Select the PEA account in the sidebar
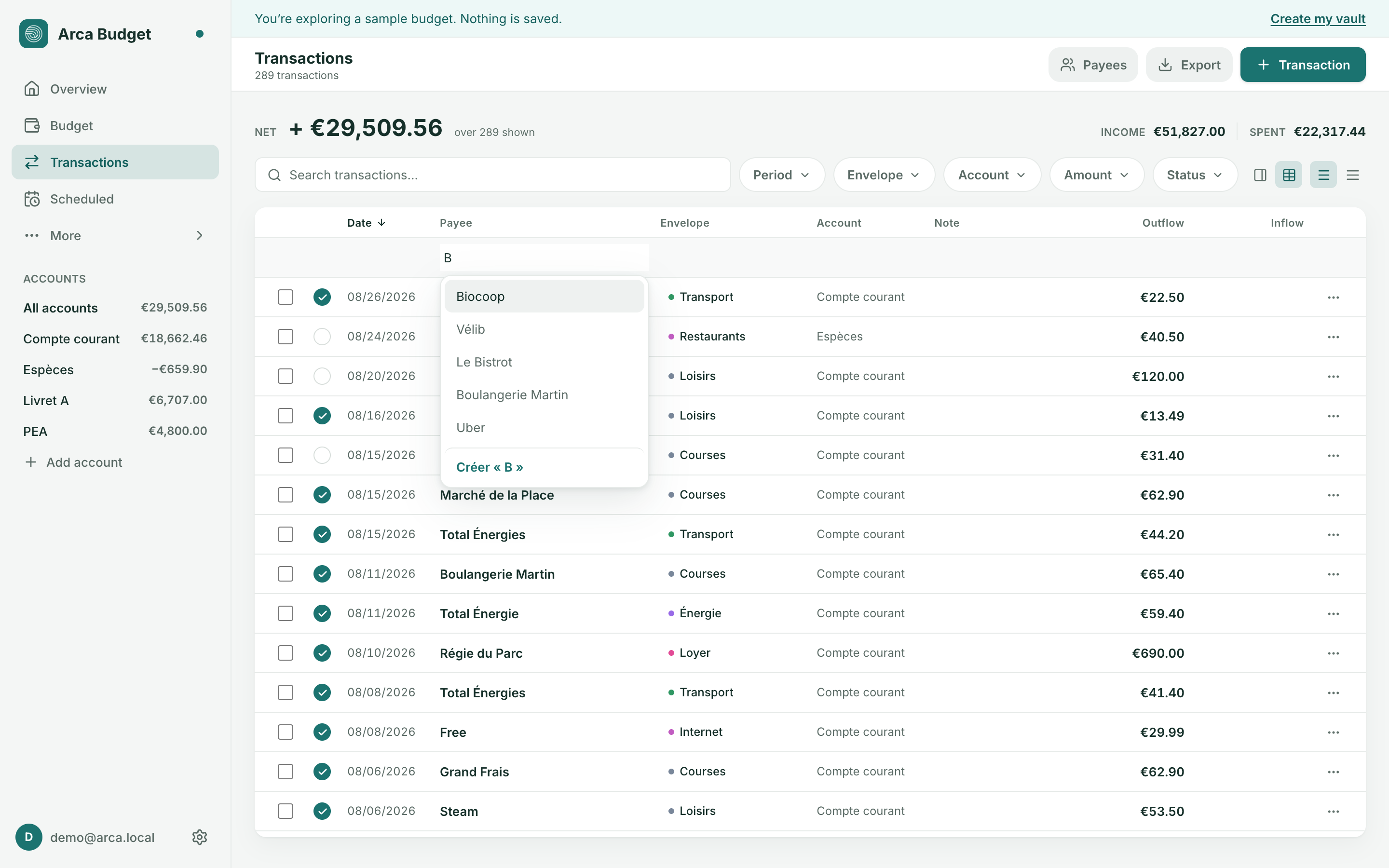 115,431
